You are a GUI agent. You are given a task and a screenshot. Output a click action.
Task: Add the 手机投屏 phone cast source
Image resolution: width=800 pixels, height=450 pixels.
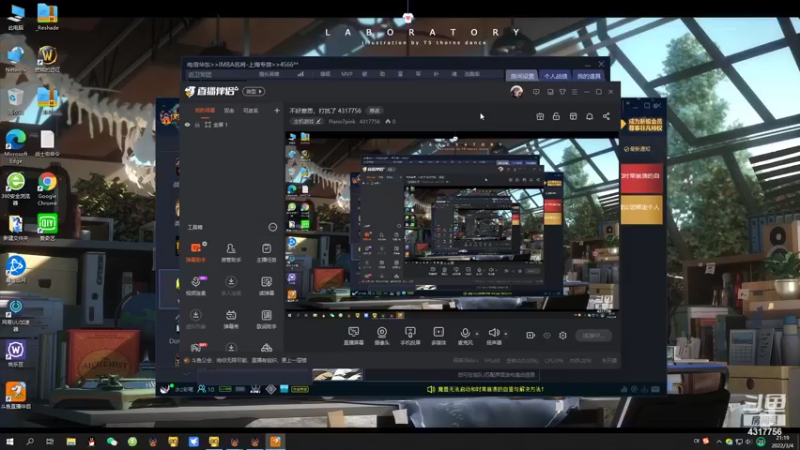pos(410,336)
